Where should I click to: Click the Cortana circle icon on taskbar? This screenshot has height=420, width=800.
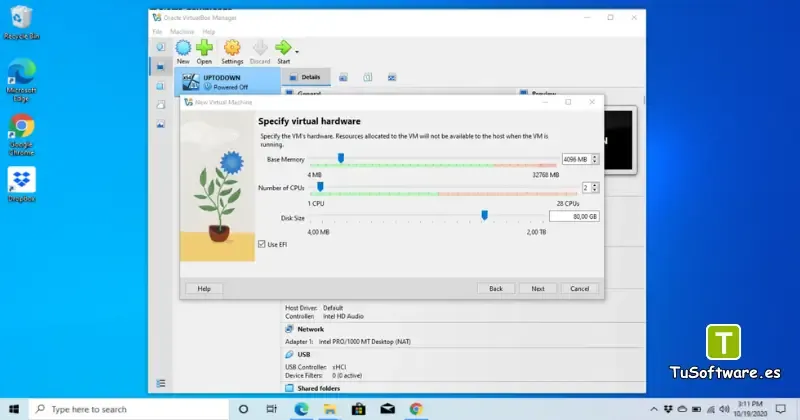[x=243, y=409]
